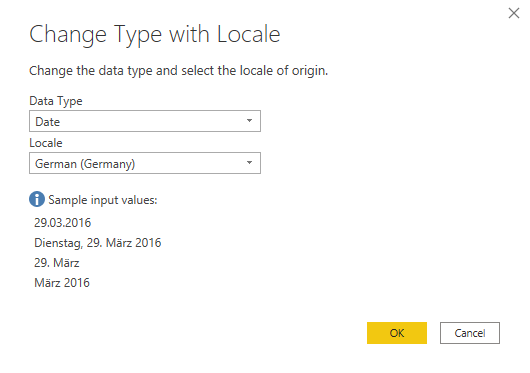Click the Change Type with Locale heading
The height and width of the screenshot is (373, 530).
(155, 35)
